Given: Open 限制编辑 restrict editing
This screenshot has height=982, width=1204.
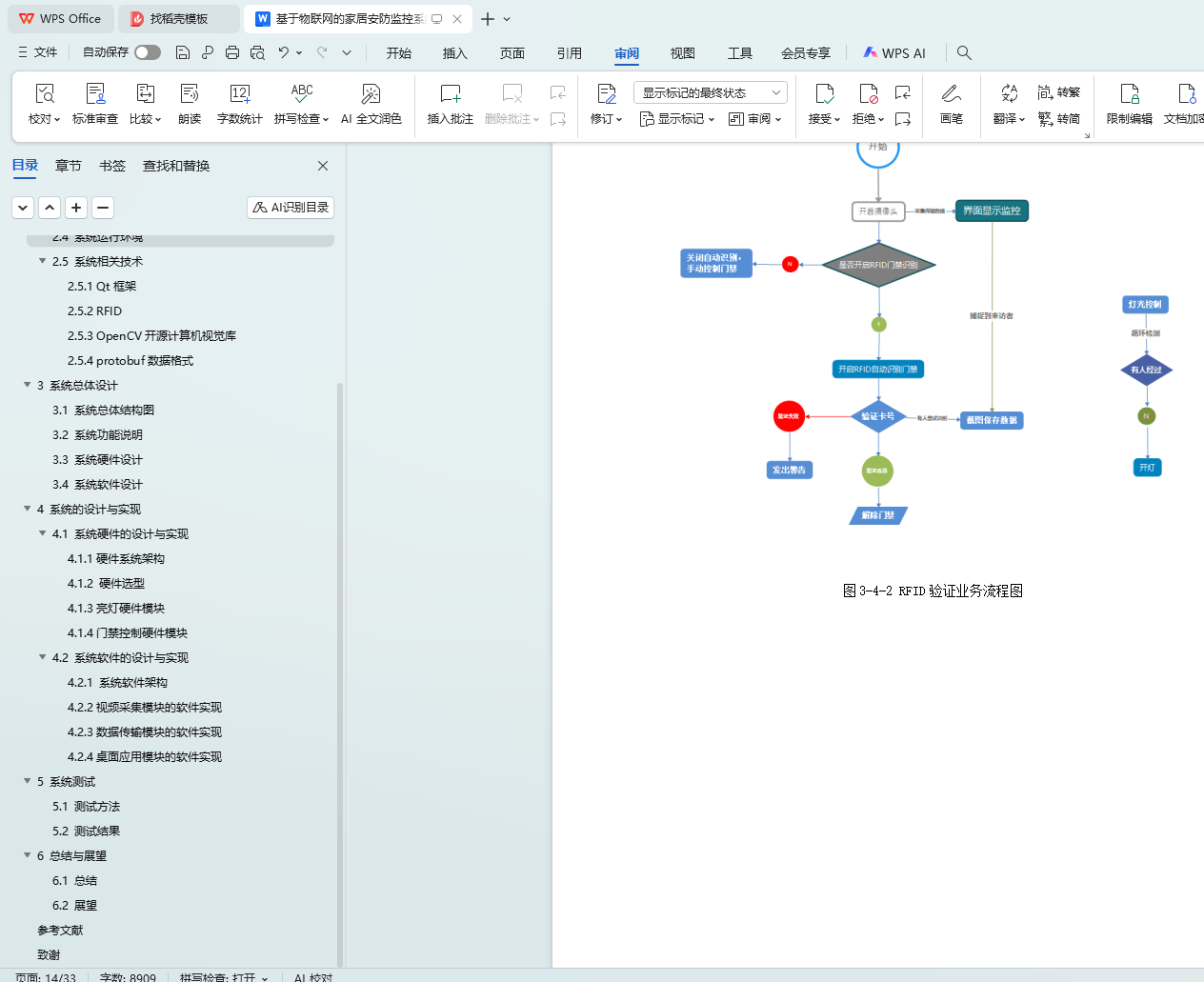Looking at the screenshot, I should coord(1129,104).
